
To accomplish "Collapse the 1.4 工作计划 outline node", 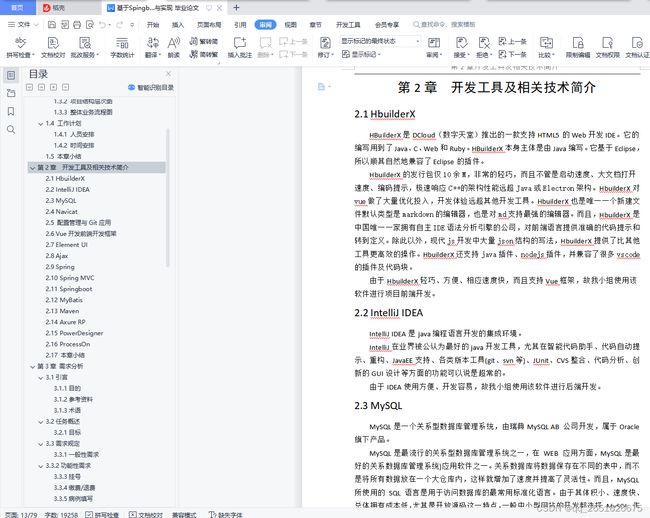I will point(41,124).
